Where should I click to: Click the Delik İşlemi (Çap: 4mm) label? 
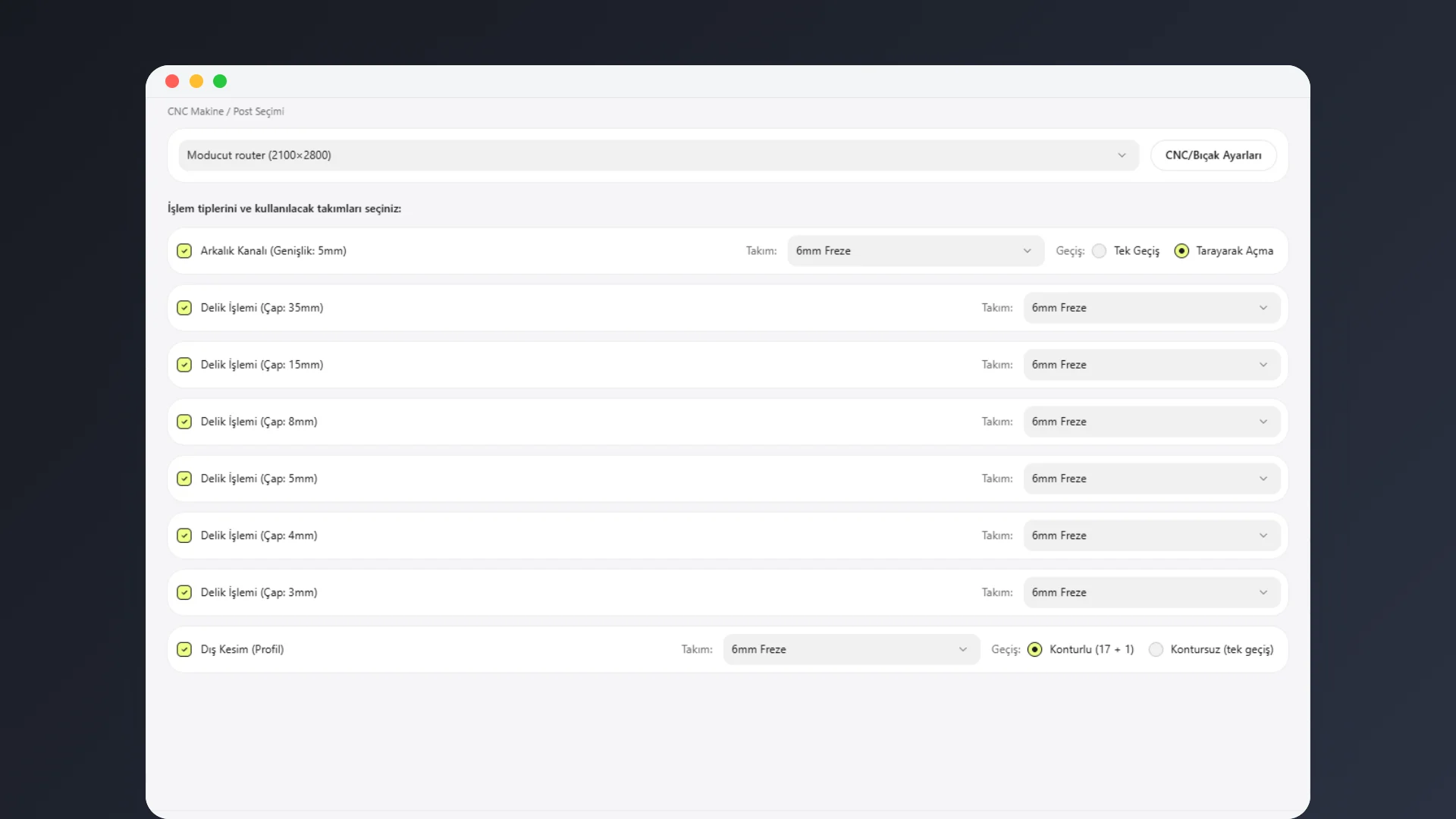click(x=259, y=535)
